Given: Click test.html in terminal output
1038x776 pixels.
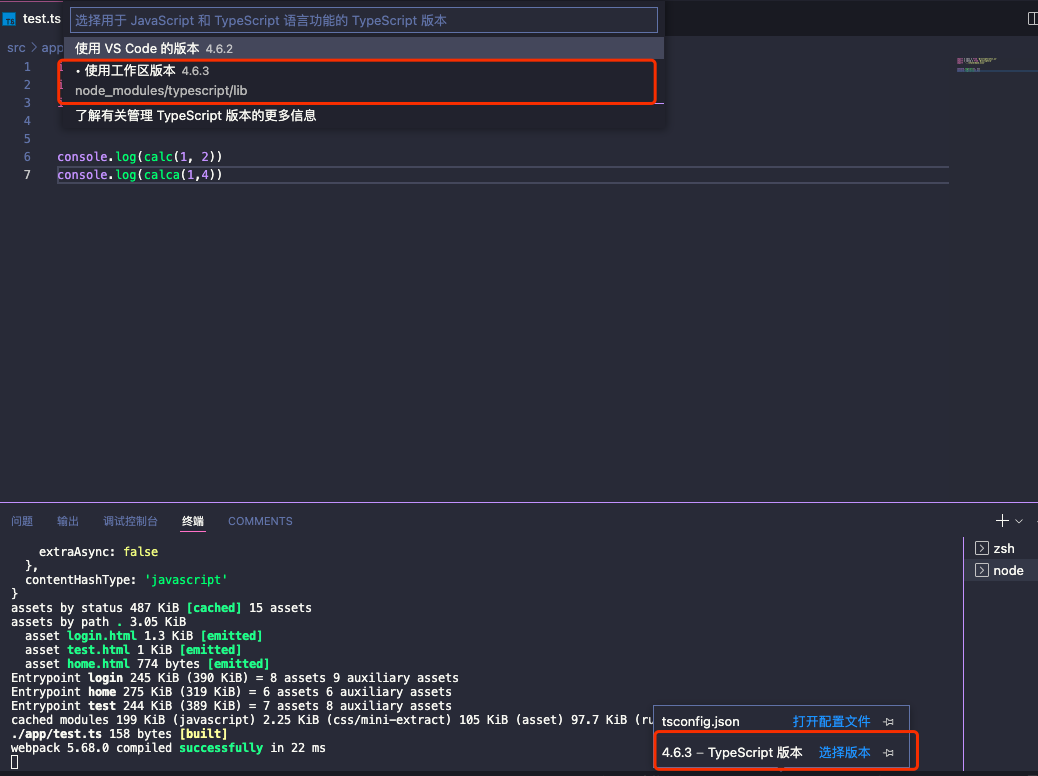Looking at the screenshot, I should [x=98, y=650].
